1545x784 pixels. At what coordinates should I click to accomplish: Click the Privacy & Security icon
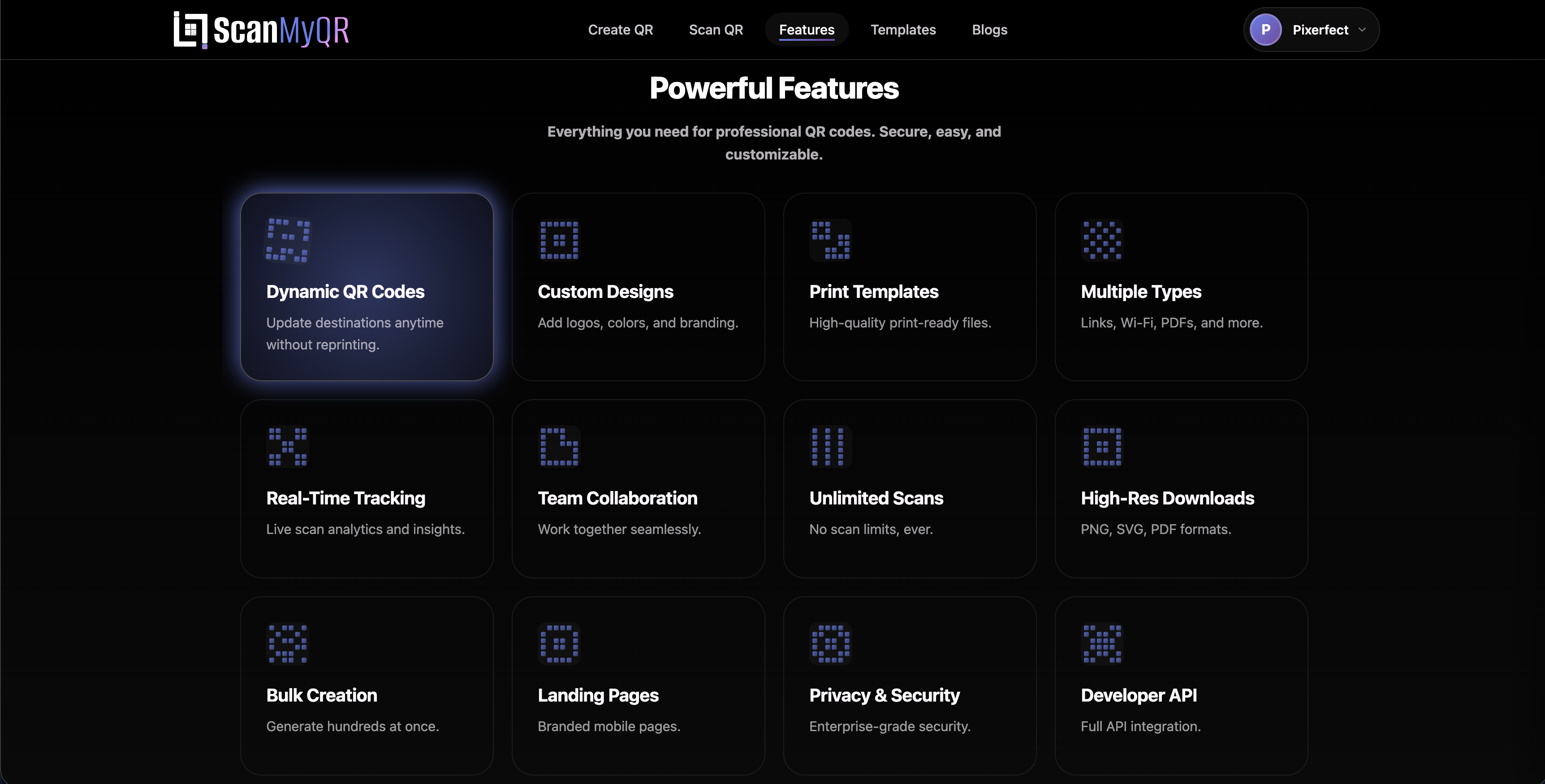click(x=831, y=644)
